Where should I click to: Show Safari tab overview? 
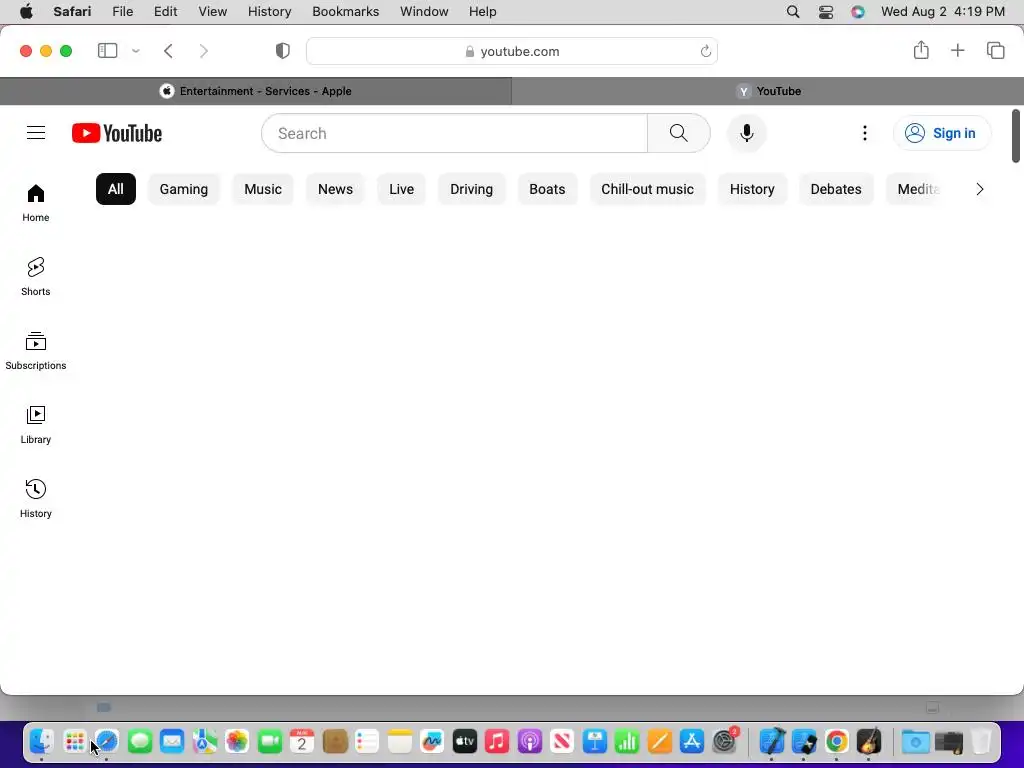(x=995, y=50)
